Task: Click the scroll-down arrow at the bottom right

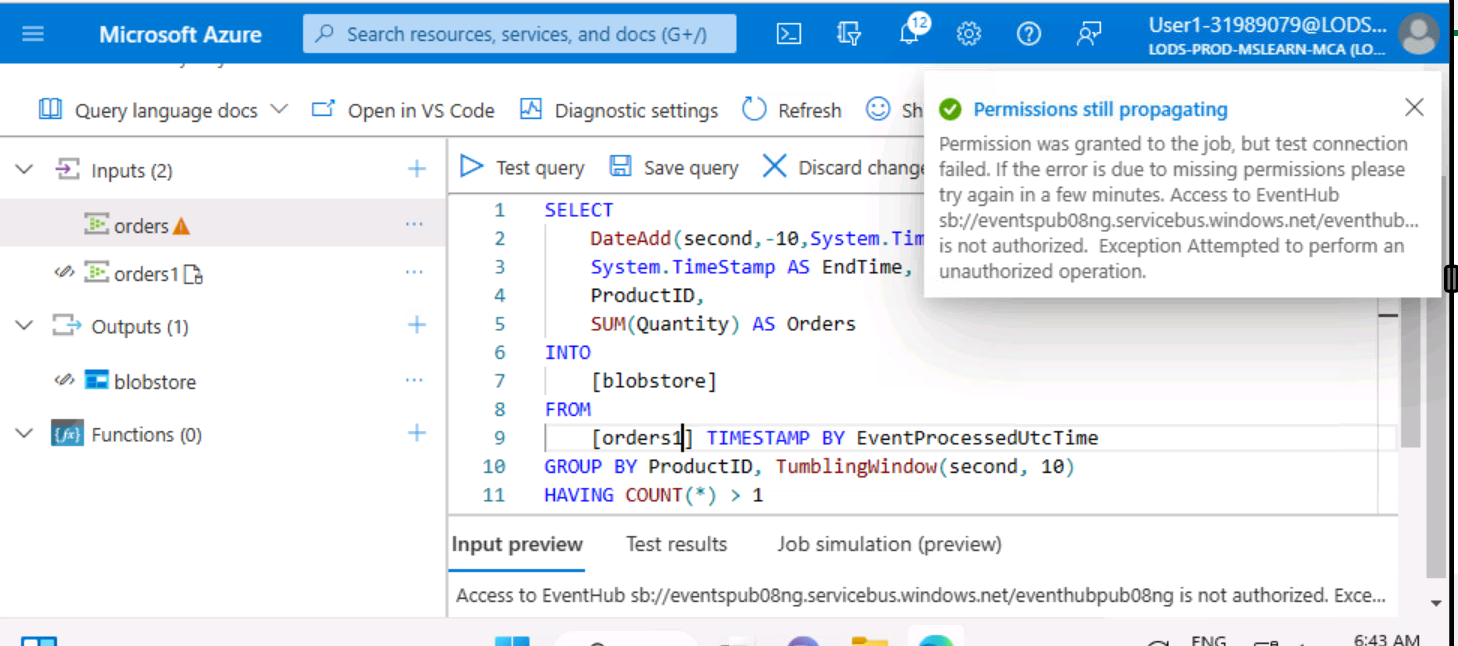Action: [1436, 603]
